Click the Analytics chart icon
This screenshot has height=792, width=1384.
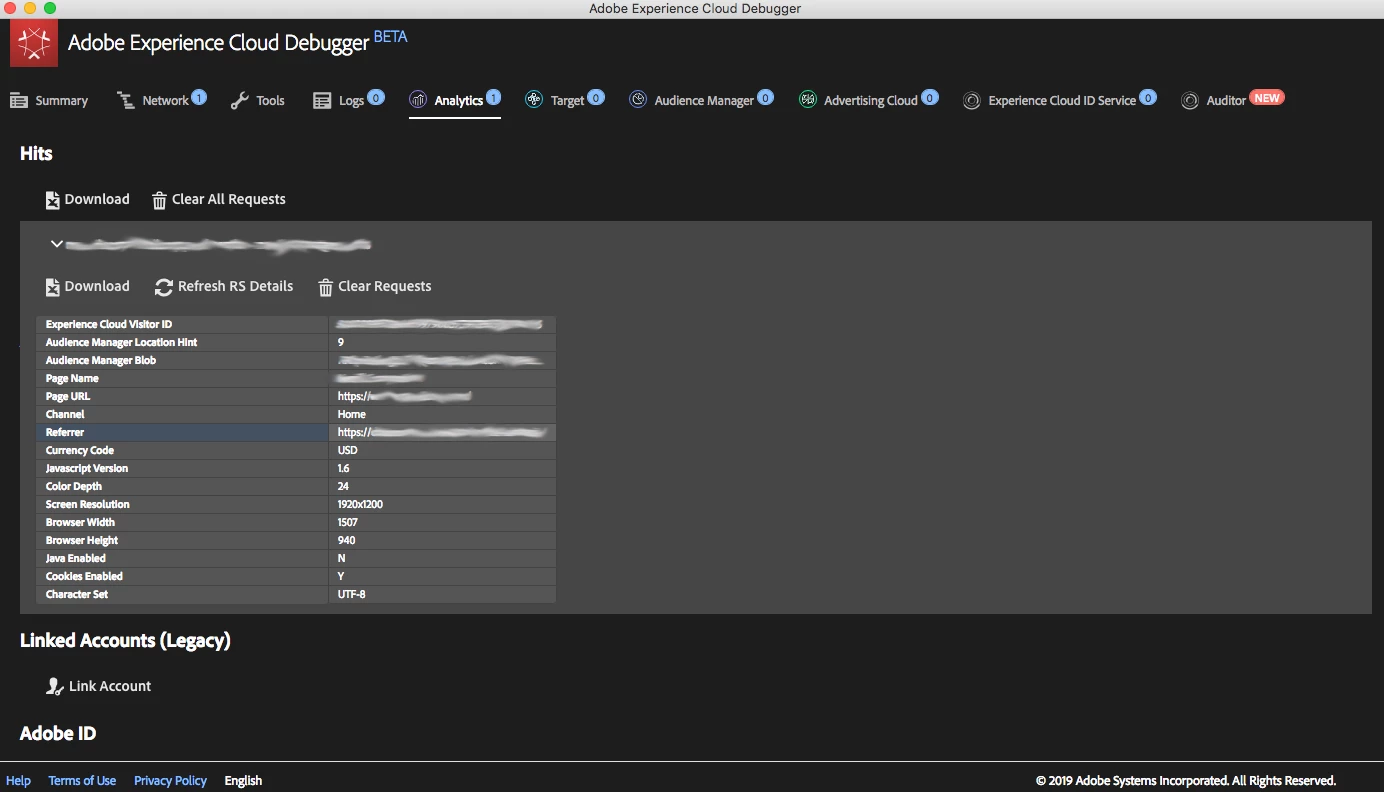418,100
